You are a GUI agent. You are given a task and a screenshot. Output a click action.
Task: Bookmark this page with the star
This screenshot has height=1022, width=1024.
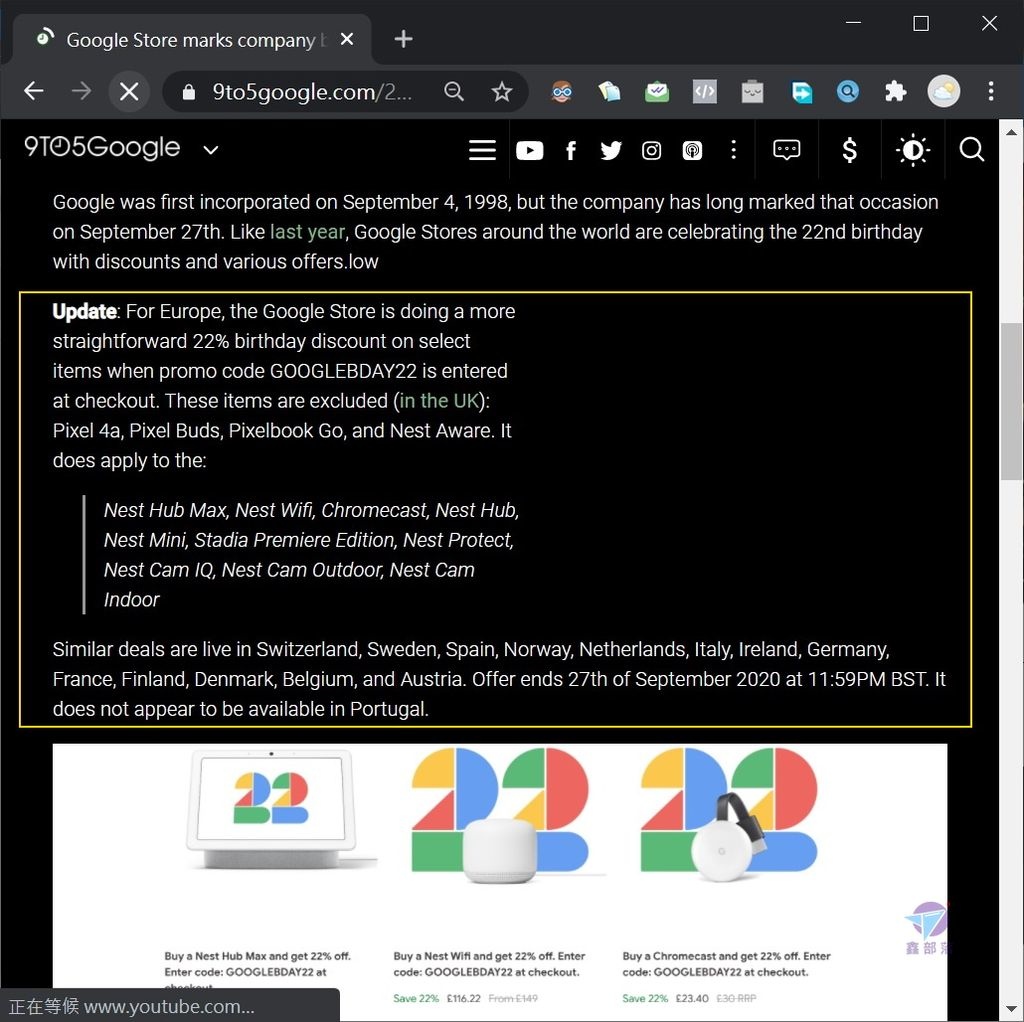click(502, 91)
